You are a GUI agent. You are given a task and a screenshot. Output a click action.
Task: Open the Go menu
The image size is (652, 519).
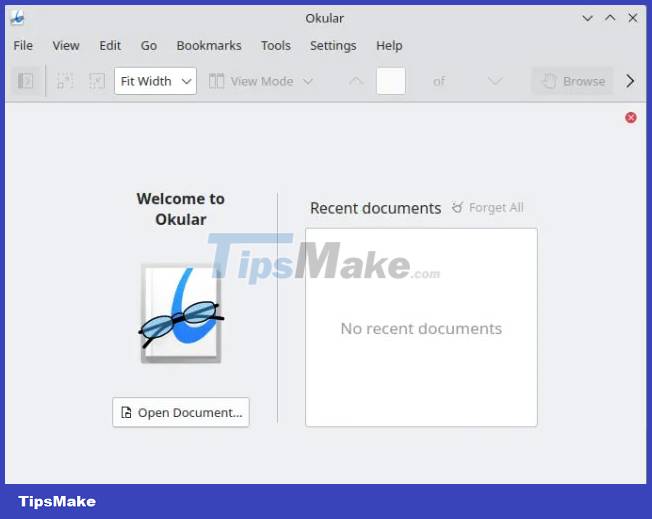pos(148,45)
